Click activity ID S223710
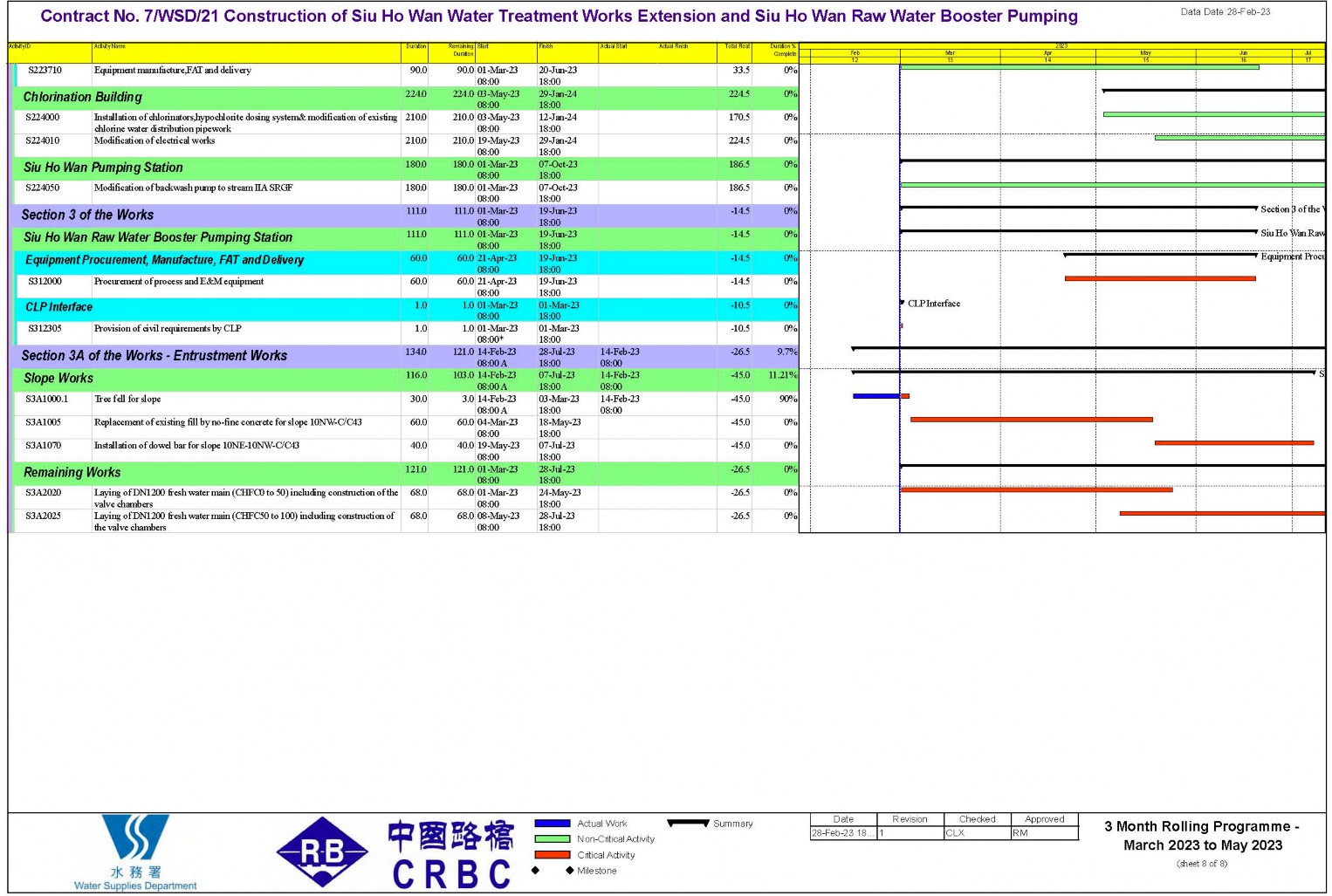 click(x=45, y=70)
